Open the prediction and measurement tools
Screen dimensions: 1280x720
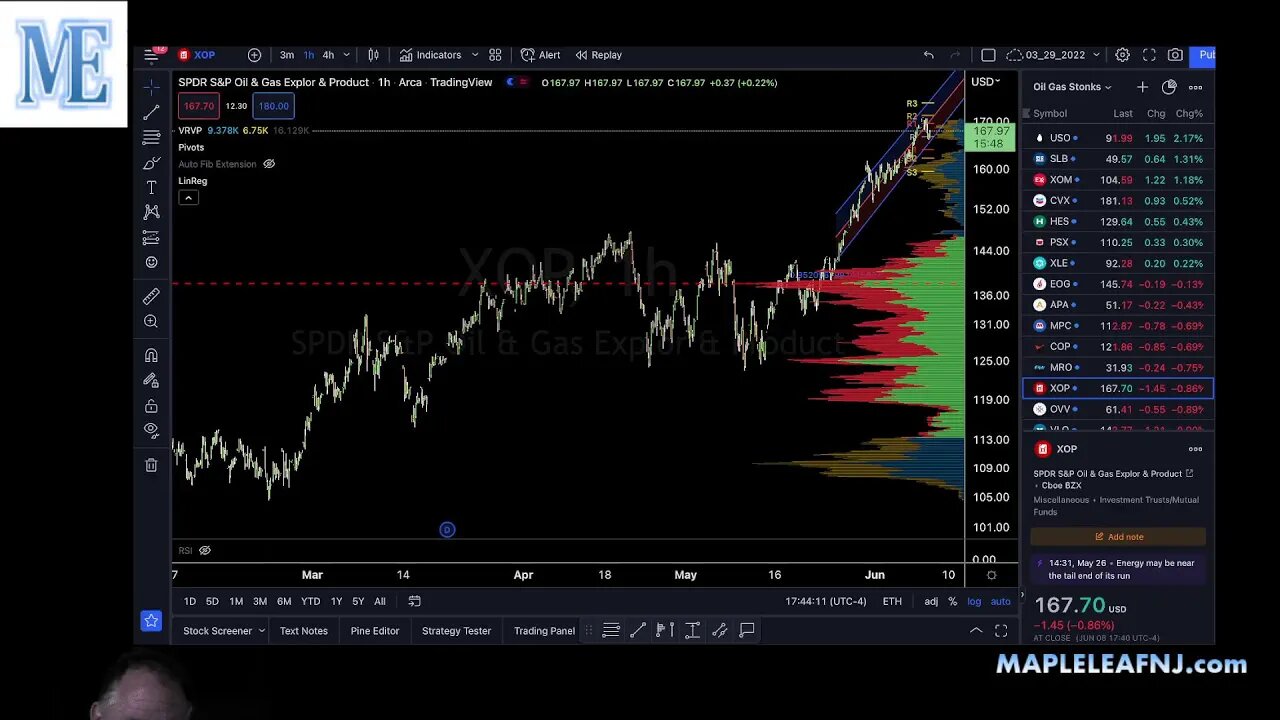[151, 237]
